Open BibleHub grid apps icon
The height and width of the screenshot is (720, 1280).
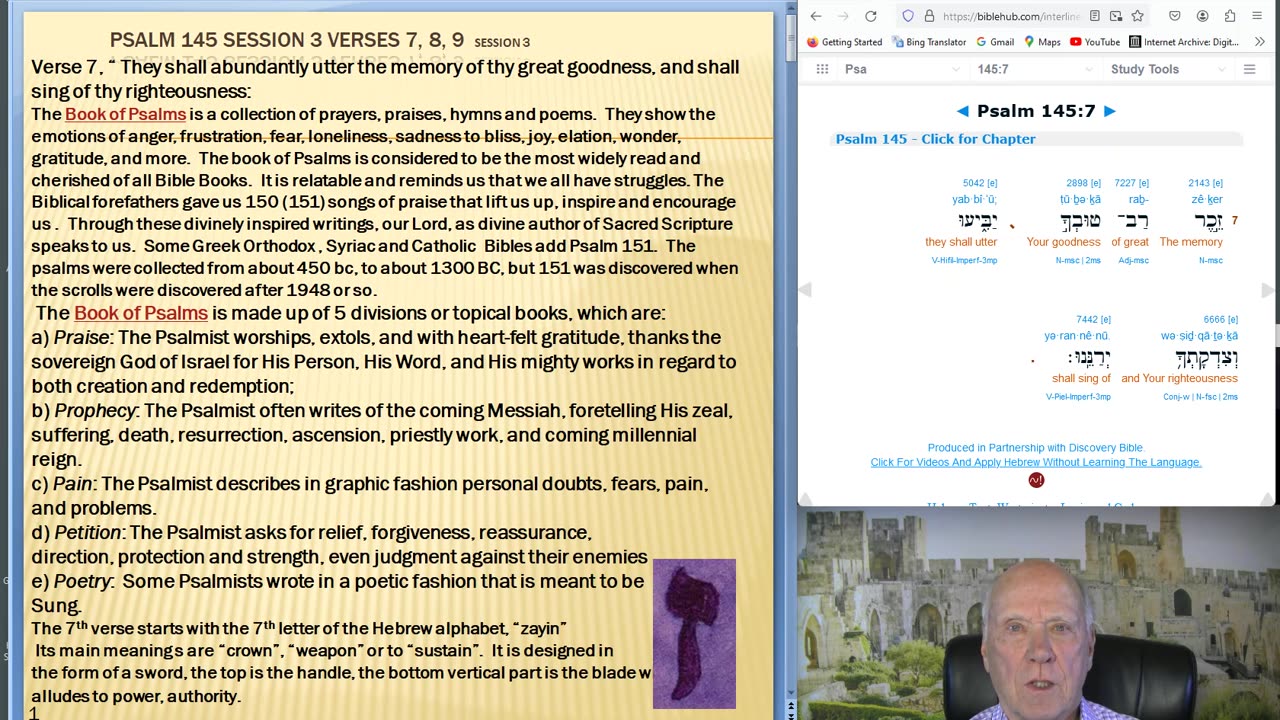(x=822, y=69)
